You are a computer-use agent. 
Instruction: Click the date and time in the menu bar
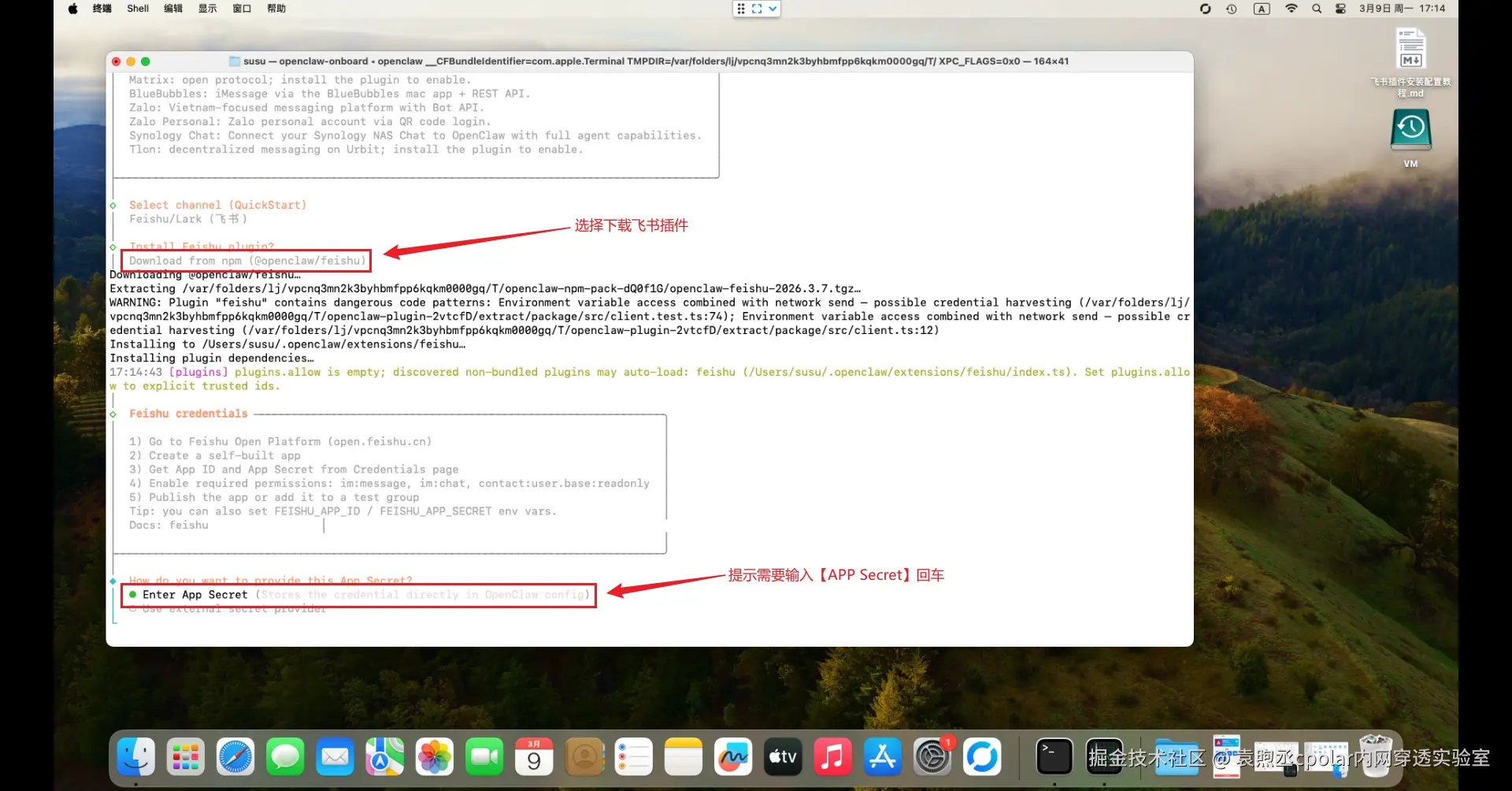[x=1402, y=9]
